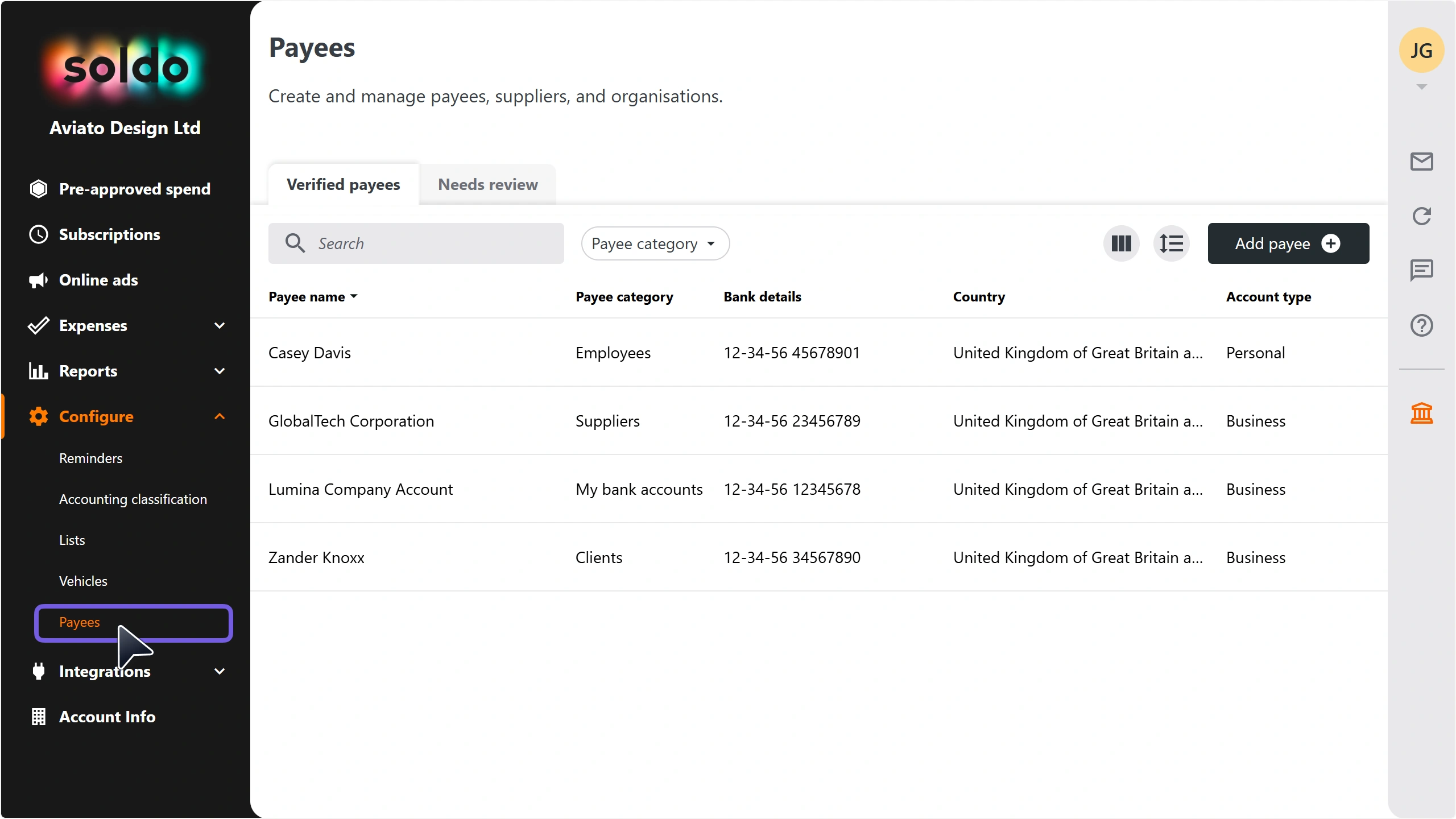Image resolution: width=1456 pixels, height=819 pixels.
Task: Click the Bank details column header
Action: point(762,297)
